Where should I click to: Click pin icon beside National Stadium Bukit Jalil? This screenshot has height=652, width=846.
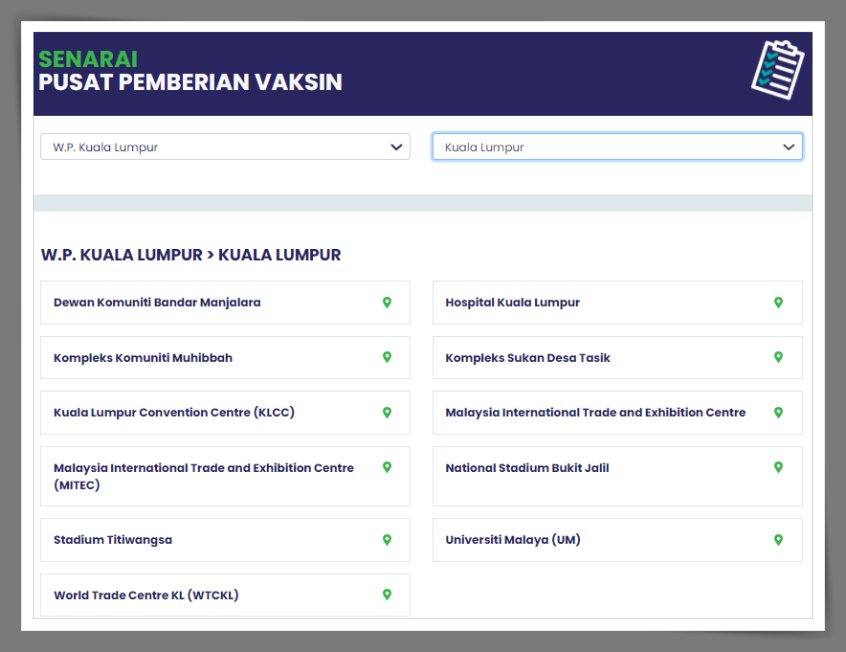778,468
